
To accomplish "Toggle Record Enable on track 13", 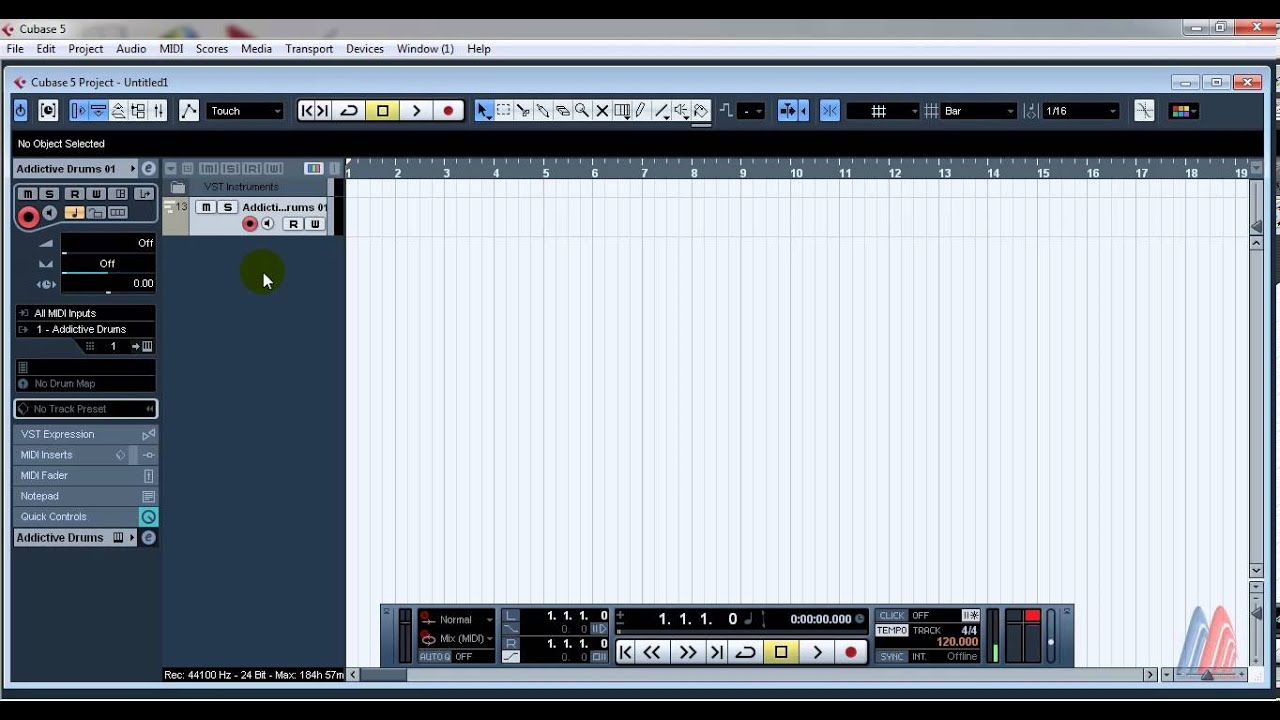I will [x=250, y=224].
